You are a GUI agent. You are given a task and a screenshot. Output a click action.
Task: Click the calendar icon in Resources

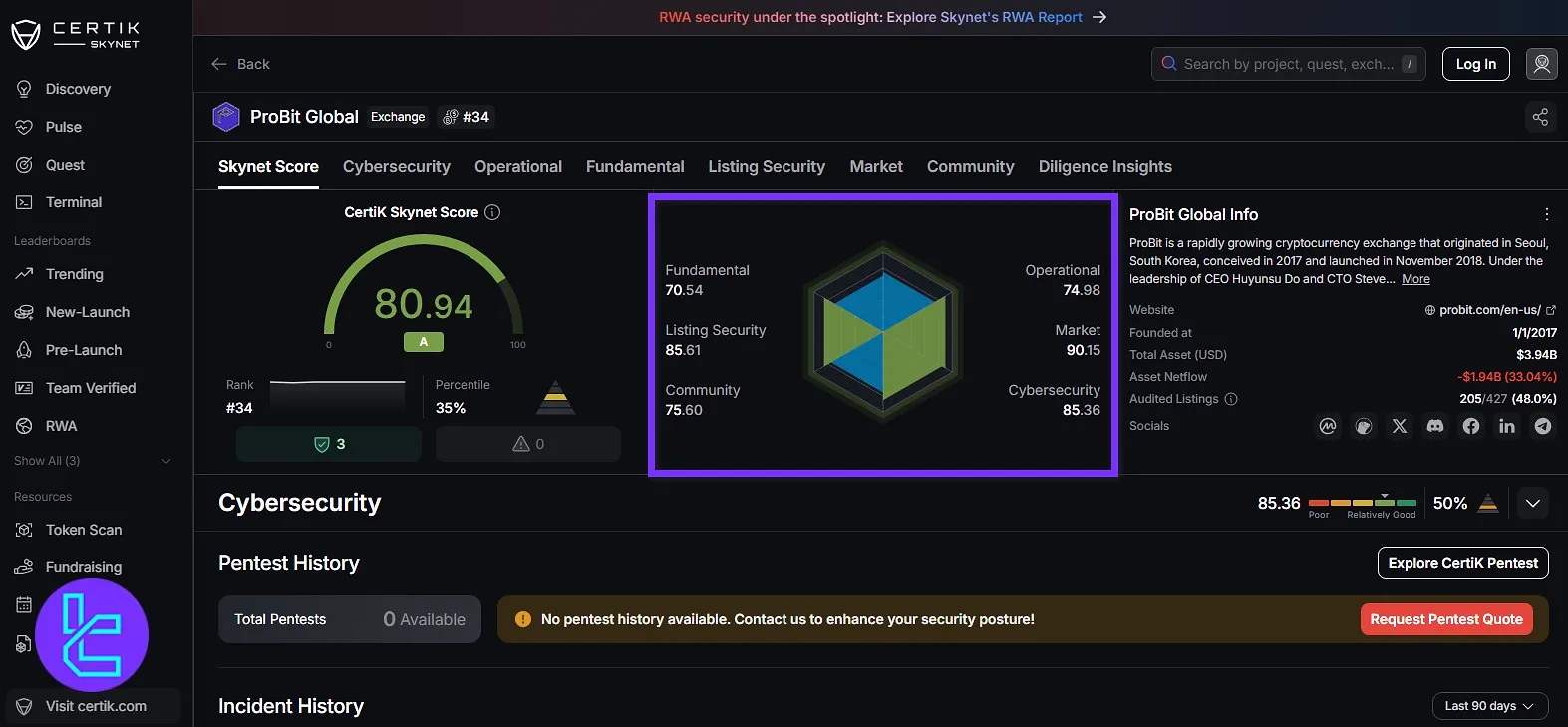pos(24,605)
